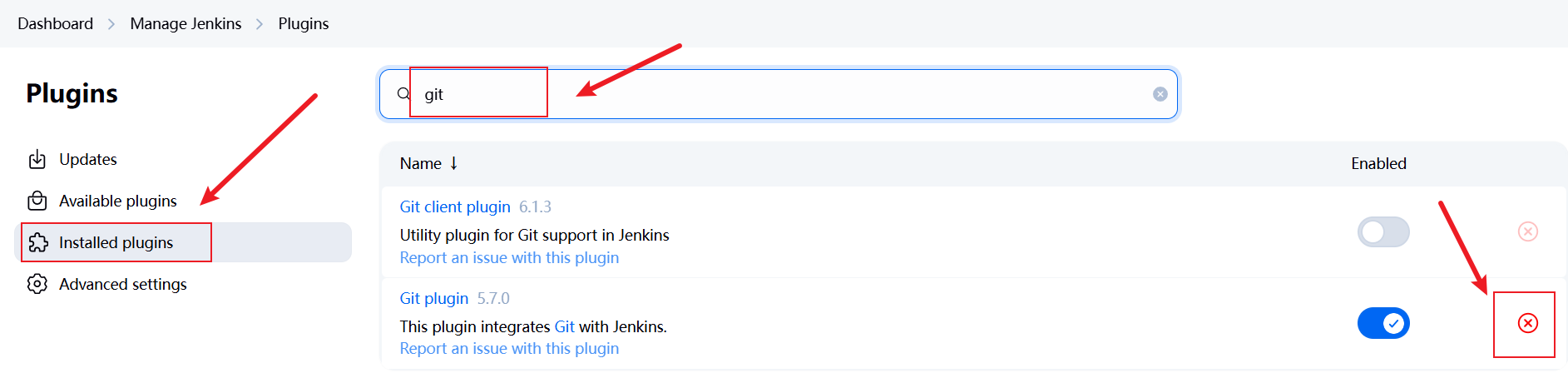Disable the Git plugin toggle
This screenshot has height=383, width=1568.
(x=1383, y=323)
